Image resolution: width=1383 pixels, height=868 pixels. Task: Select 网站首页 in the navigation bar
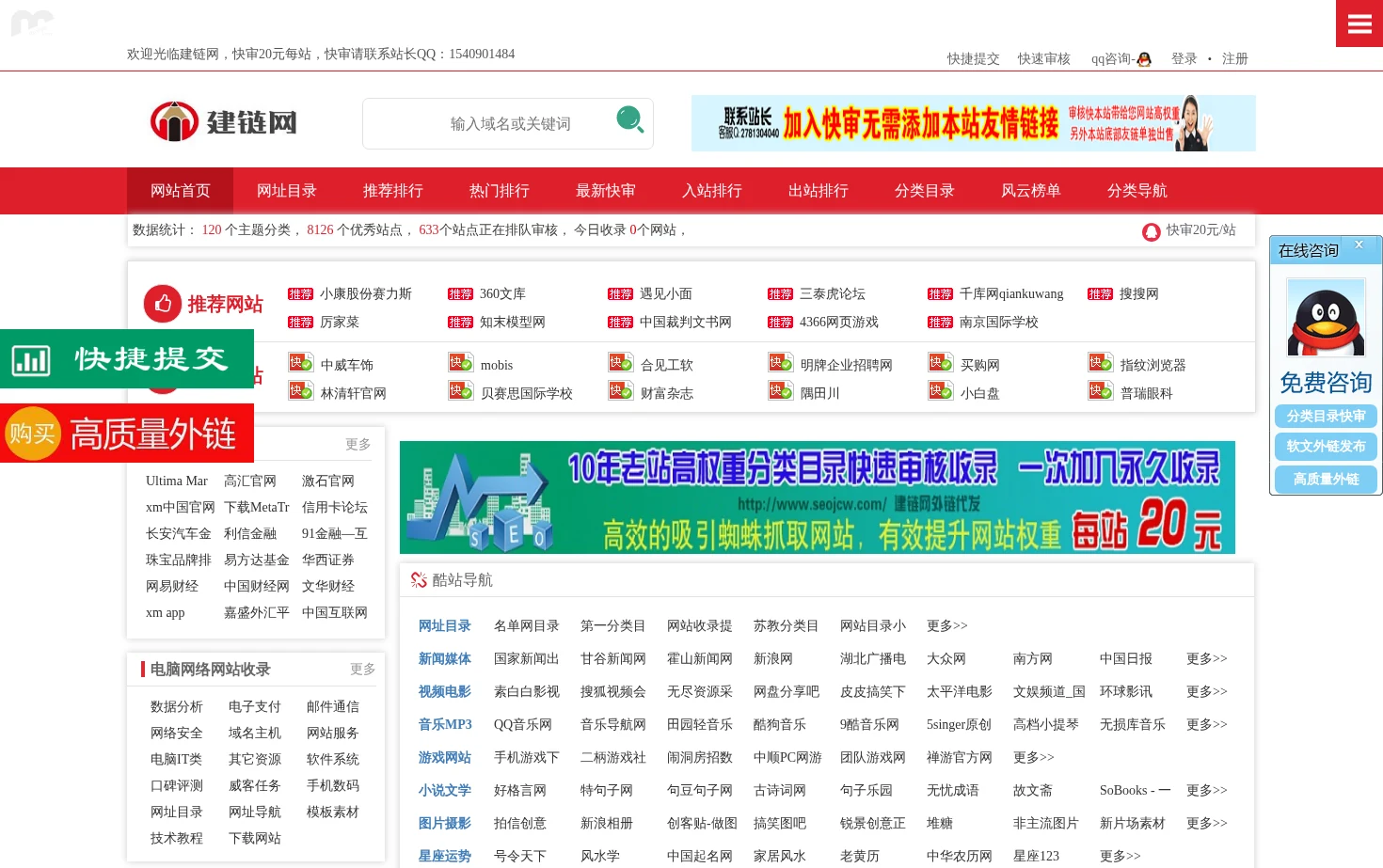coord(180,191)
